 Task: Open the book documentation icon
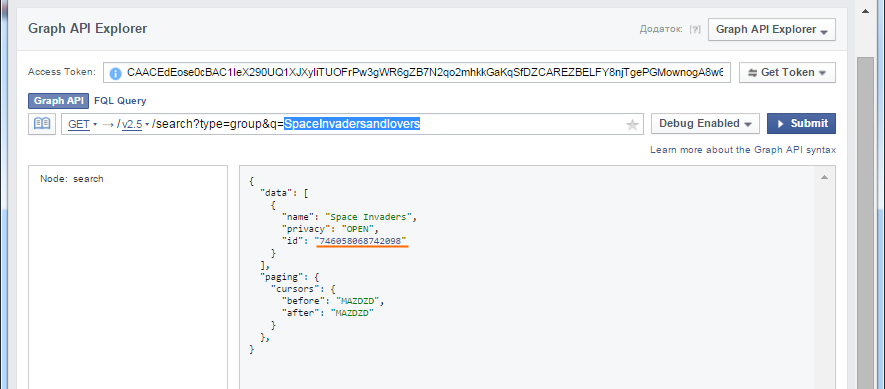point(42,124)
